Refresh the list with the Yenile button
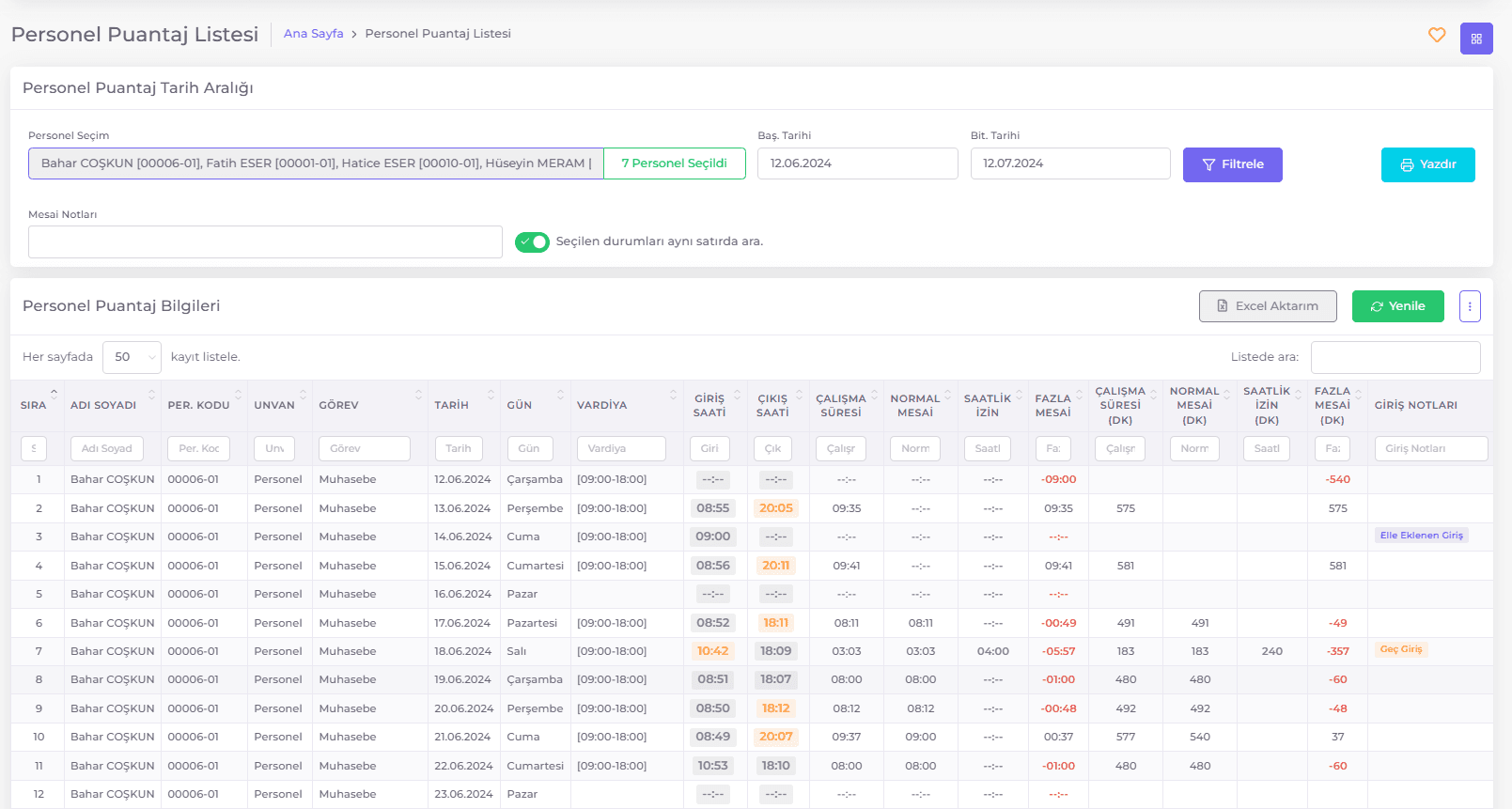Image resolution: width=1512 pixels, height=809 pixels. tap(1397, 306)
